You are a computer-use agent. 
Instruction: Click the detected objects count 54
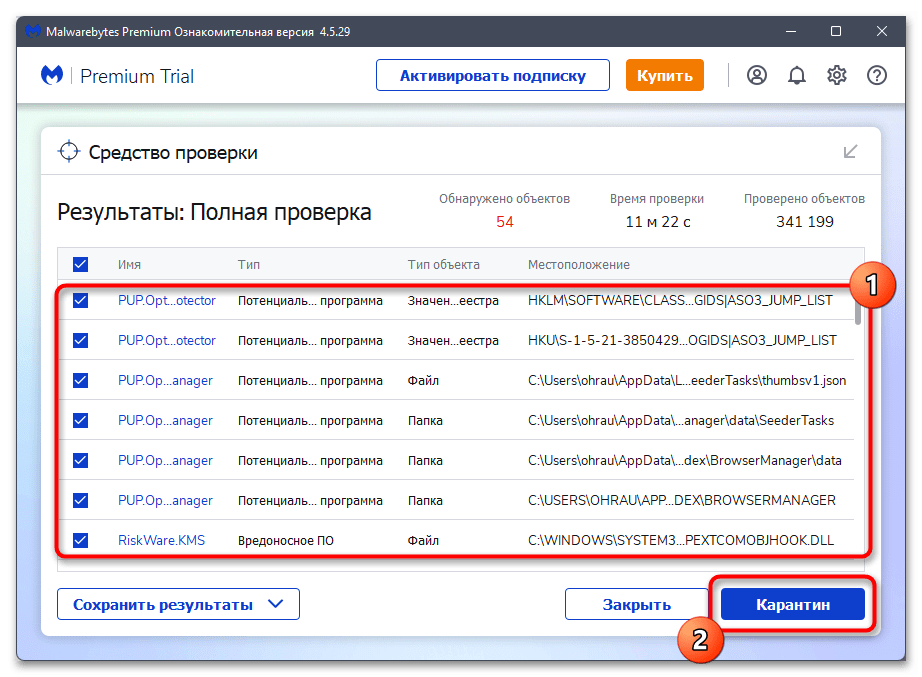(505, 222)
